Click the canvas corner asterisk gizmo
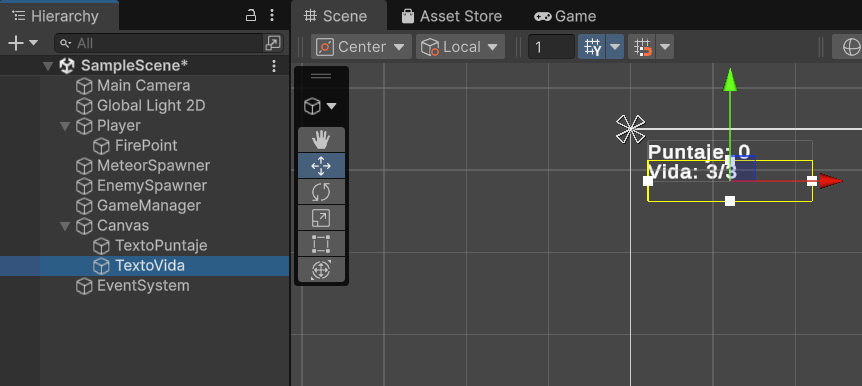862x386 pixels. tap(631, 129)
